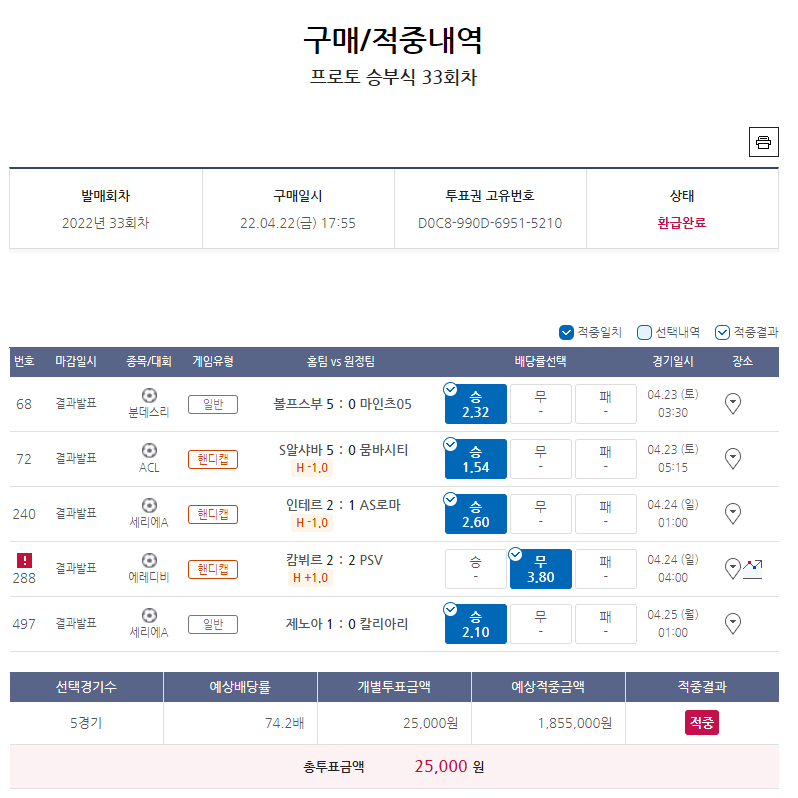Open venue location pin for game 240
Image resolution: width=798 pixels, height=798 pixels.
[732, 514]
